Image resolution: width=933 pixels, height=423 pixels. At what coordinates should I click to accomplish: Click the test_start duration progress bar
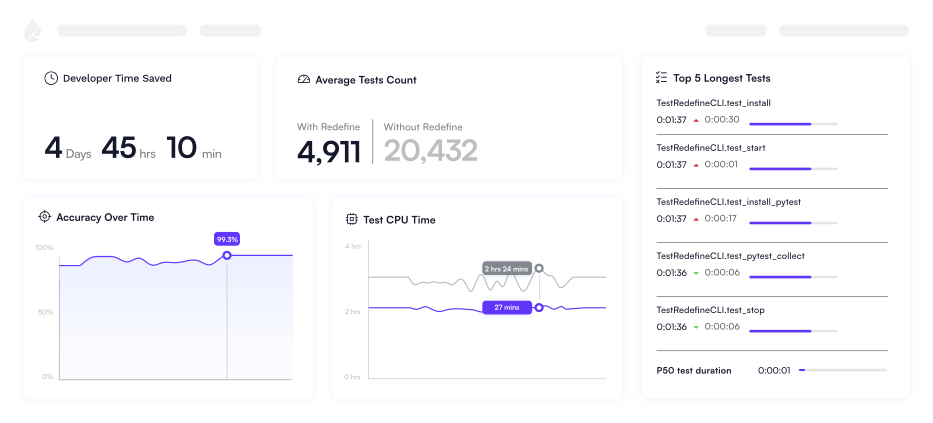click(x=793, y=169)
